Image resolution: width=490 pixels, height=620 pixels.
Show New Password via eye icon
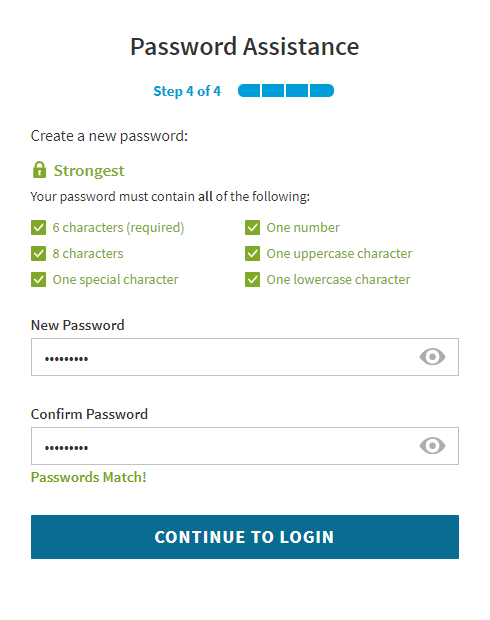click(x=432, y=357)
